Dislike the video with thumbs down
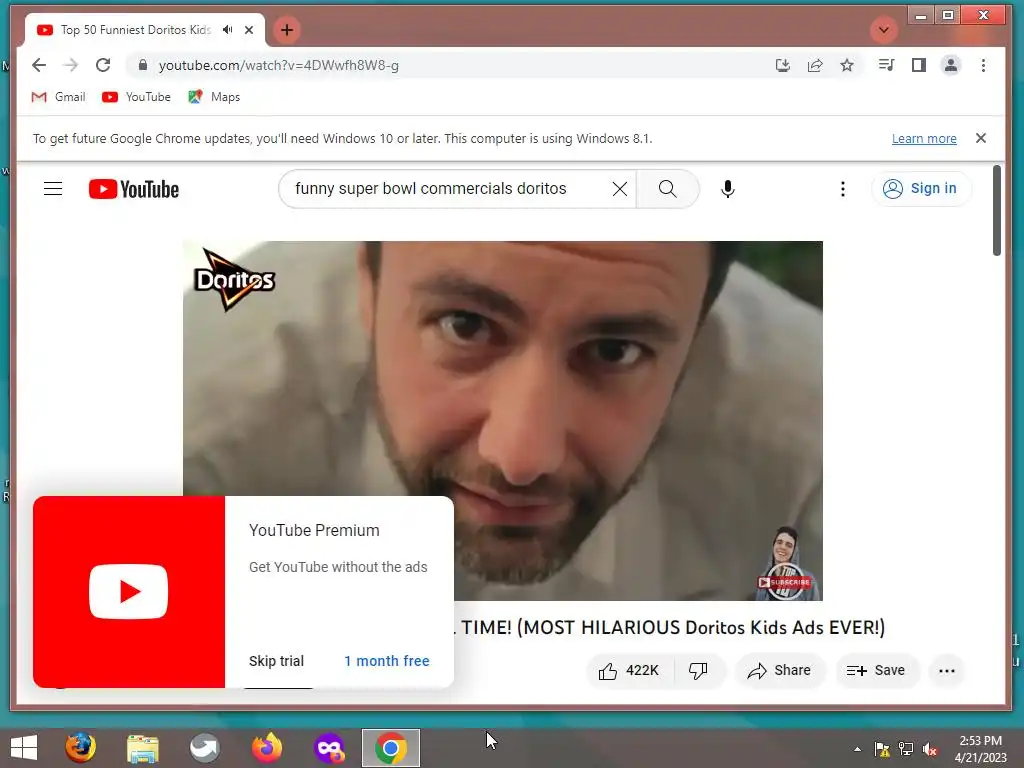The height and width of the screenshot is (768, 1024). point(698,671)
